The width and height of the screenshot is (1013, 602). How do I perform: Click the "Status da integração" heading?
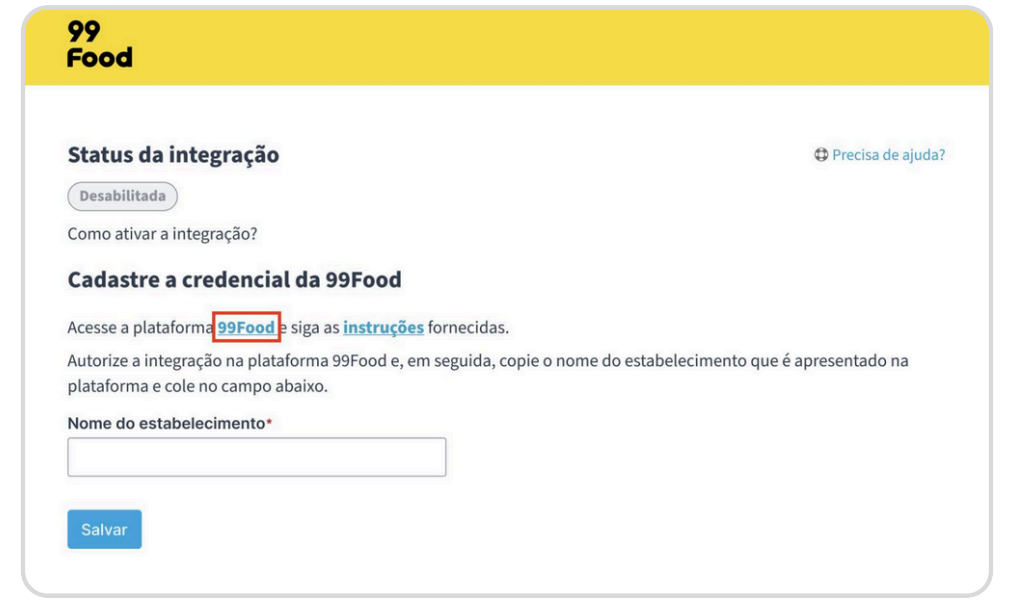pyautogui.click(x=173, y=155)
